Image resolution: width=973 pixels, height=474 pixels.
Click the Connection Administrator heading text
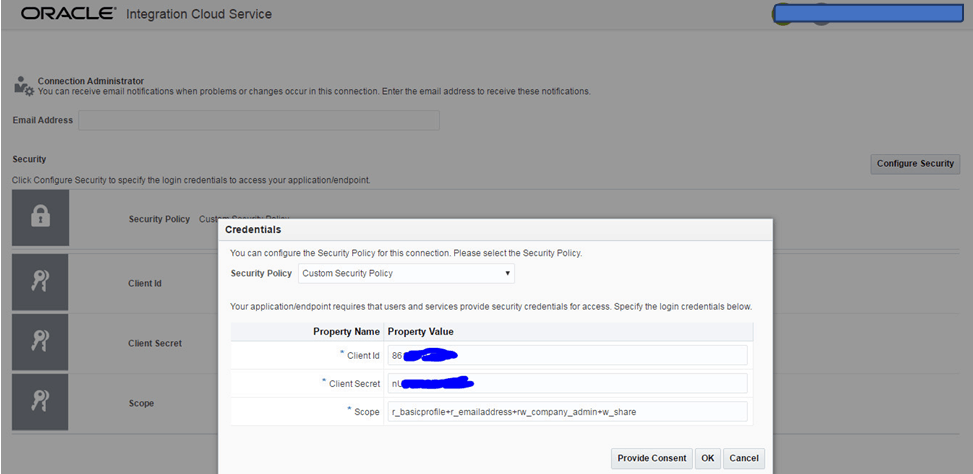point(91,81)
